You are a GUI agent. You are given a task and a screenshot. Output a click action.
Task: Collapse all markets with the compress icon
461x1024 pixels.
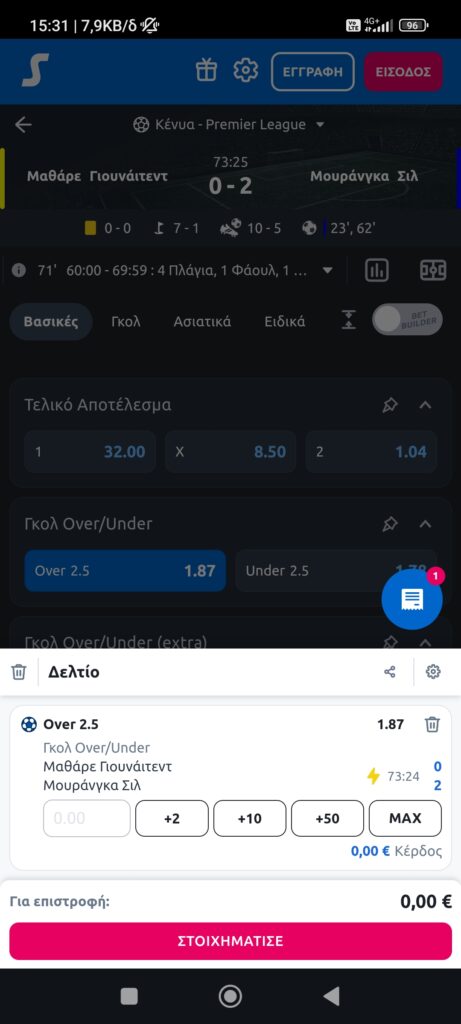pos(349,320)
